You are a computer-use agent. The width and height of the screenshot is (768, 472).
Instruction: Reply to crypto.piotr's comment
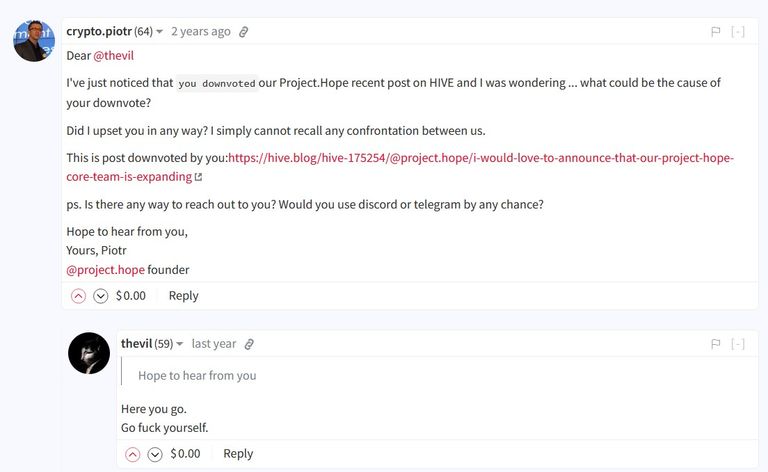click(x=184, y=296)
